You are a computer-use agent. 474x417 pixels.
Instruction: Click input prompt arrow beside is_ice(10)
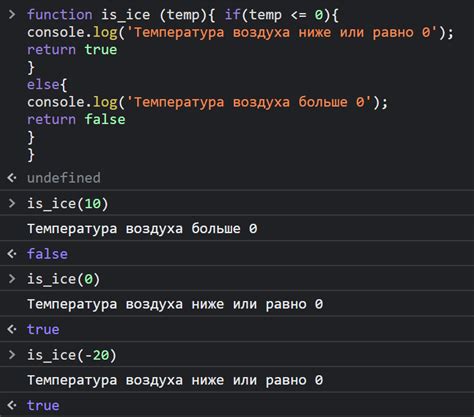click(x=12, y=203)
